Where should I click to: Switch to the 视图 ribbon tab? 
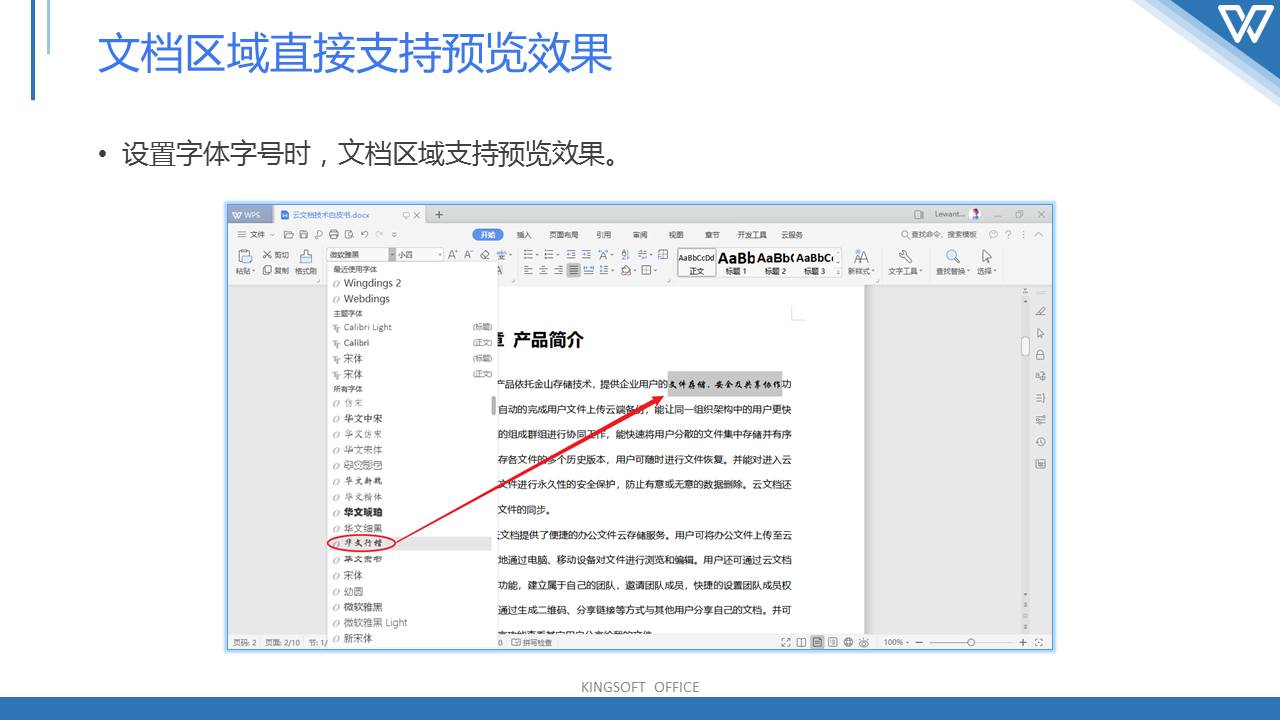coord(676,235)
